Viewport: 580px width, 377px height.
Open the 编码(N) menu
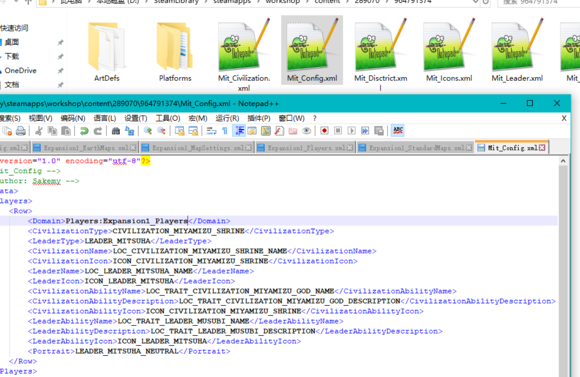point(73,118)
